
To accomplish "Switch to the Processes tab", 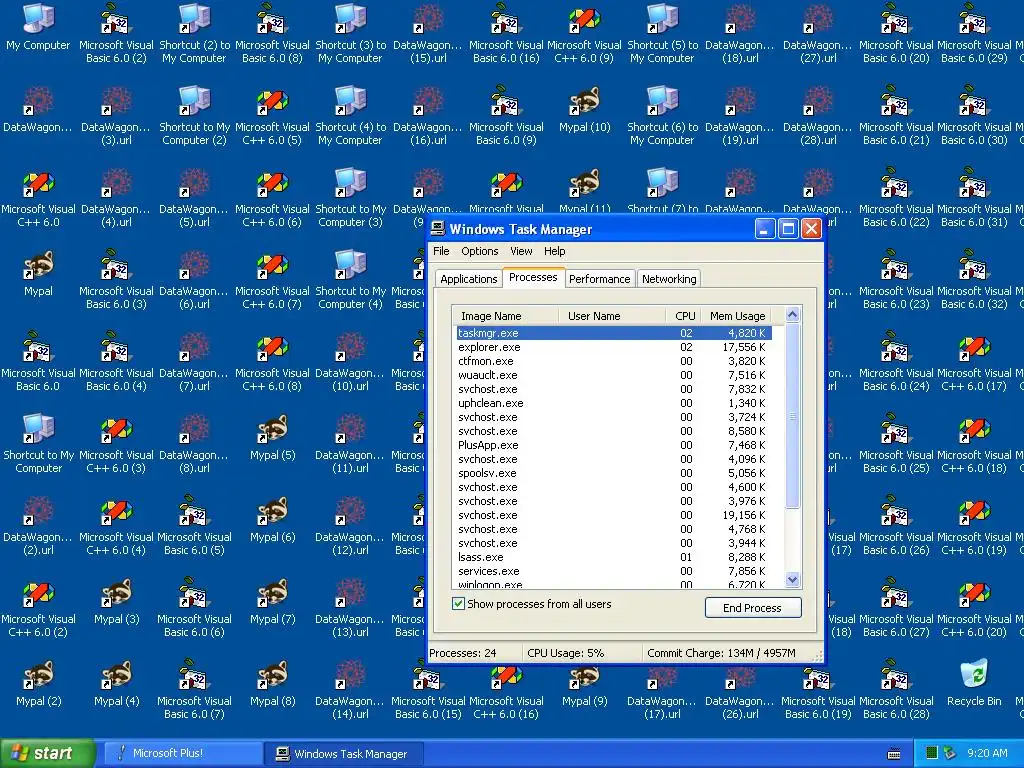I will pyautogui.click(x=533, y=277).
